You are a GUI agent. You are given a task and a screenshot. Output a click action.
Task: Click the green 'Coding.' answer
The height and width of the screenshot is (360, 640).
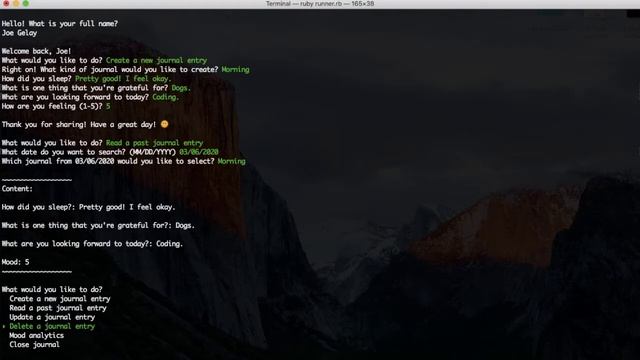point(165,97)
